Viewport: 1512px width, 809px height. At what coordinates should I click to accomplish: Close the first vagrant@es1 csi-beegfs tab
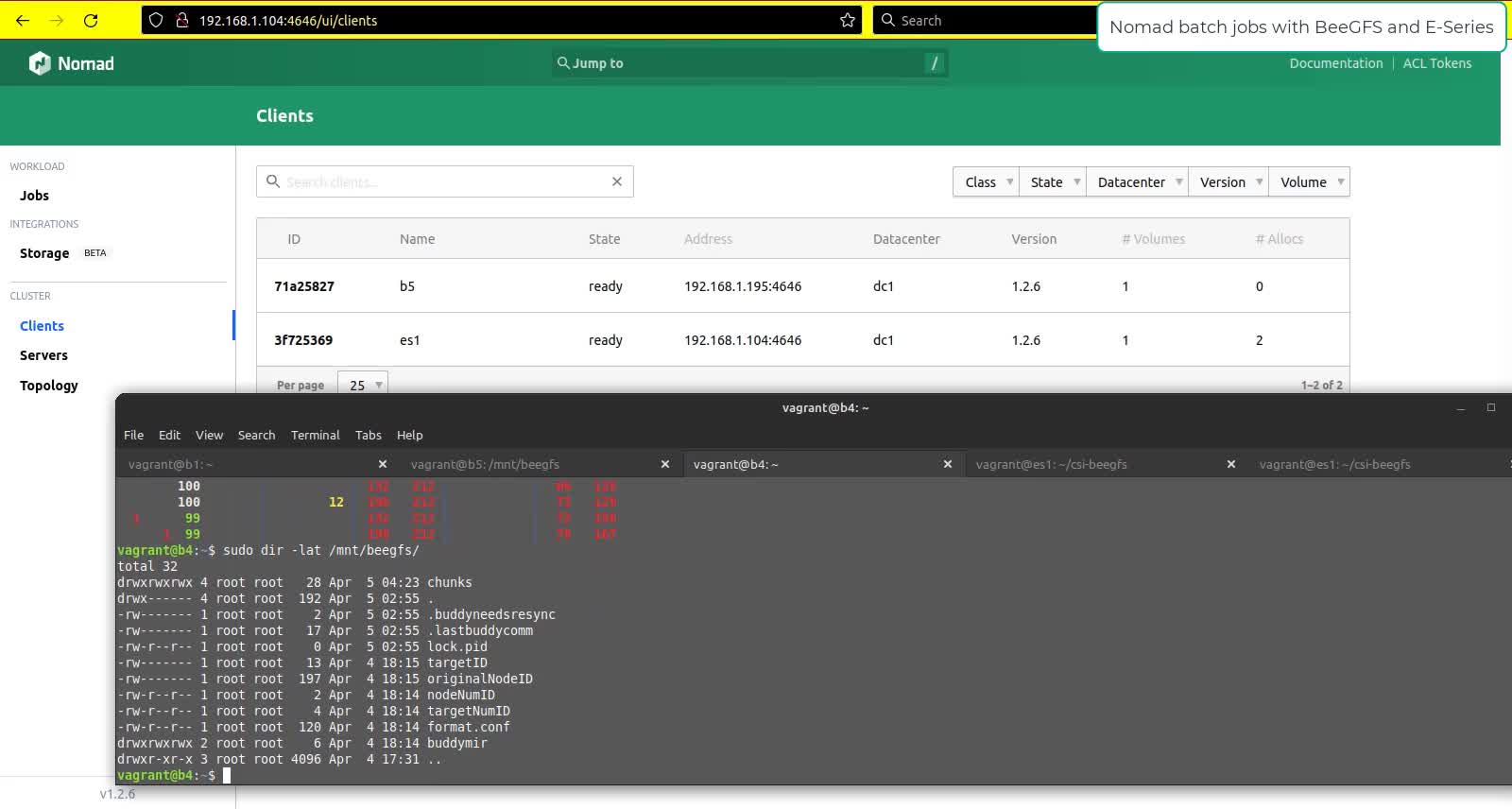pyautogui.click(x=1231, y=464)
